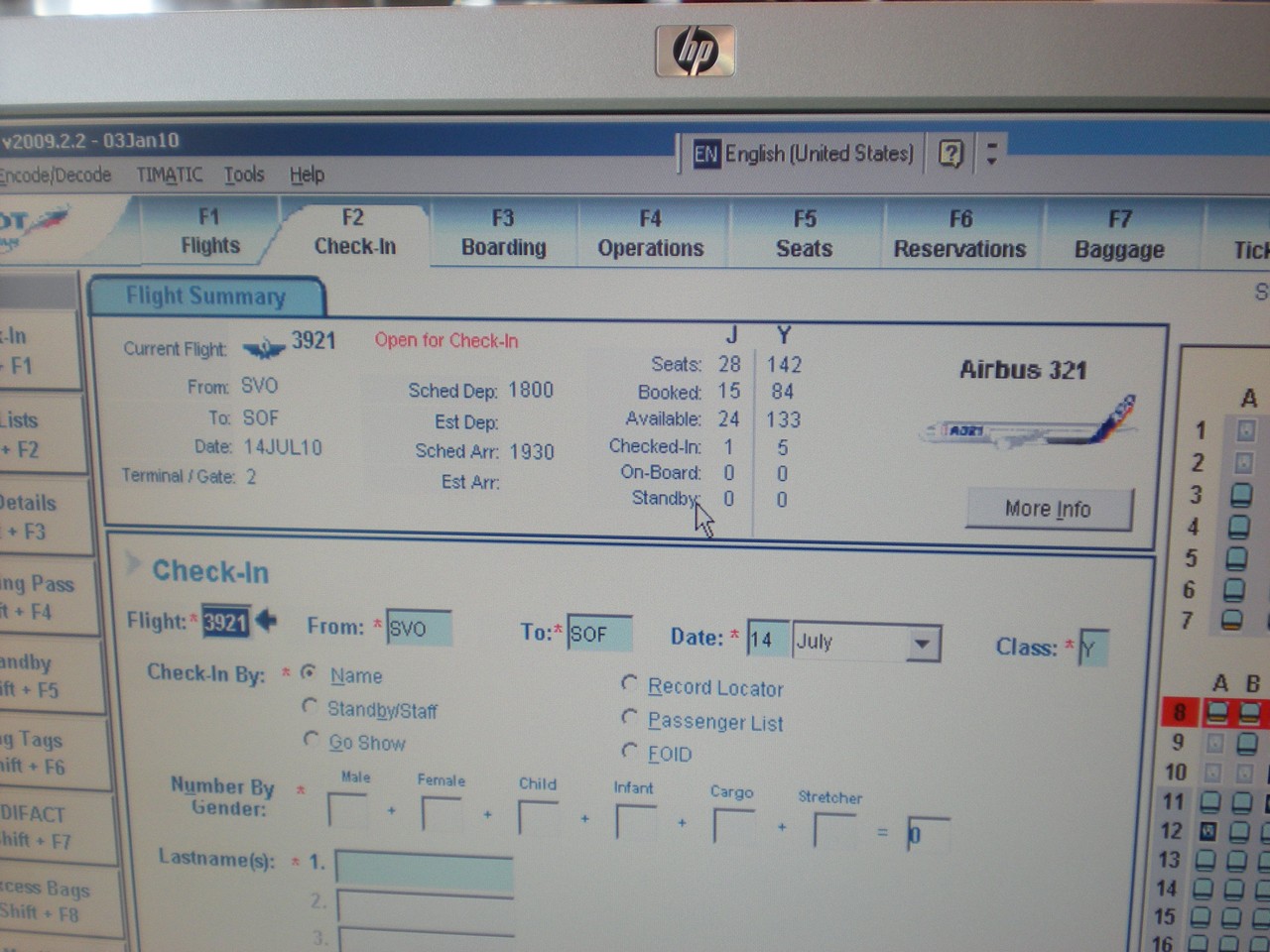Select seat 6A on the seat map
Image resolution: width=1270 pixels, height=952 pixels.
click(1233, 589)
